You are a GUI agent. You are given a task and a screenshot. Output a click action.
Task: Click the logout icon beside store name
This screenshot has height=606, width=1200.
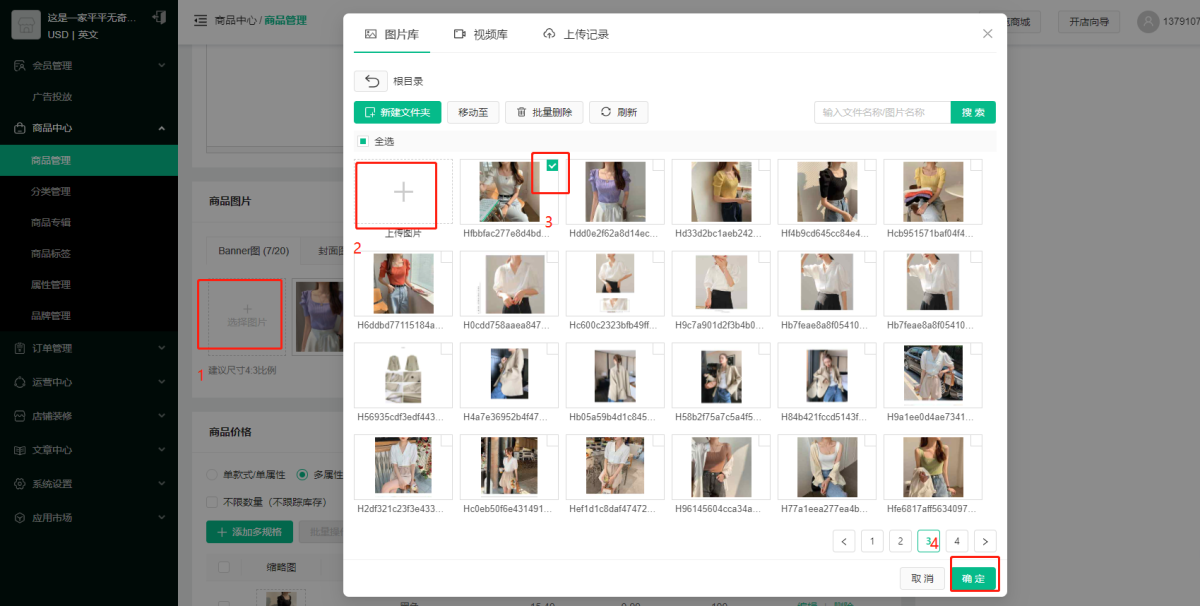click(x=158, y=17)
